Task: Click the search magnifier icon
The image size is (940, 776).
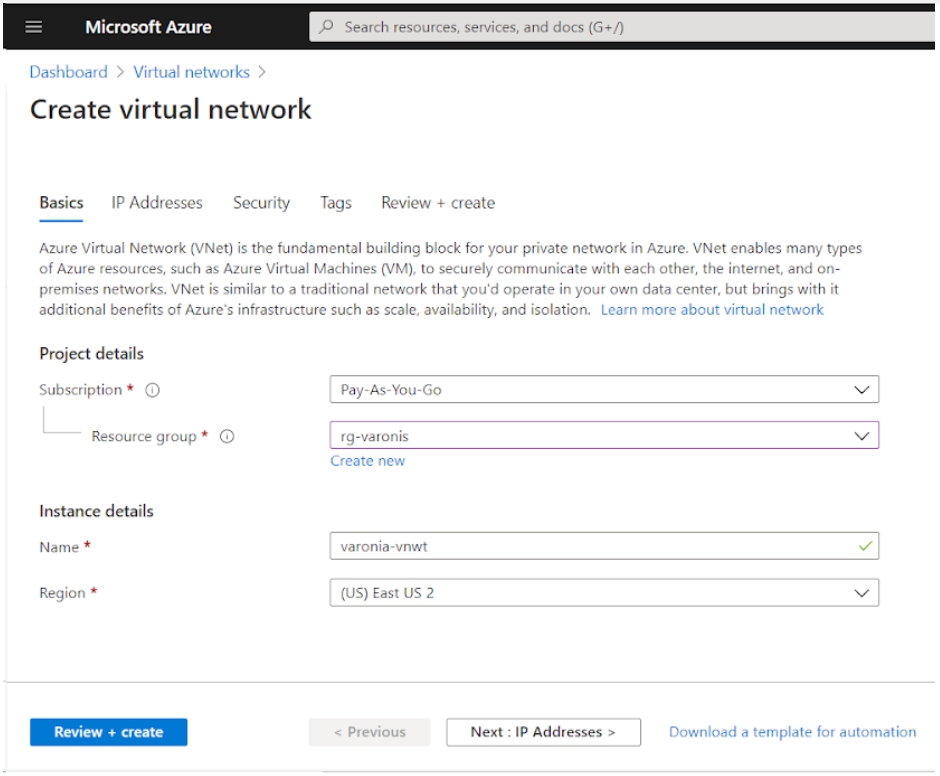Action: tap(325, 27)
